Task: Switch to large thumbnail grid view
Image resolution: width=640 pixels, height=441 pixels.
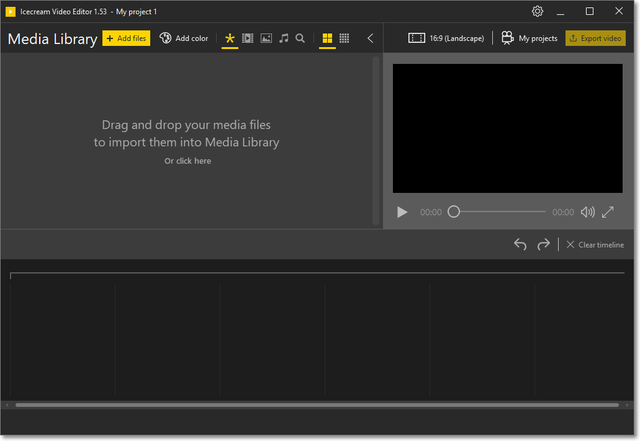Action: [x=327, y=38]
